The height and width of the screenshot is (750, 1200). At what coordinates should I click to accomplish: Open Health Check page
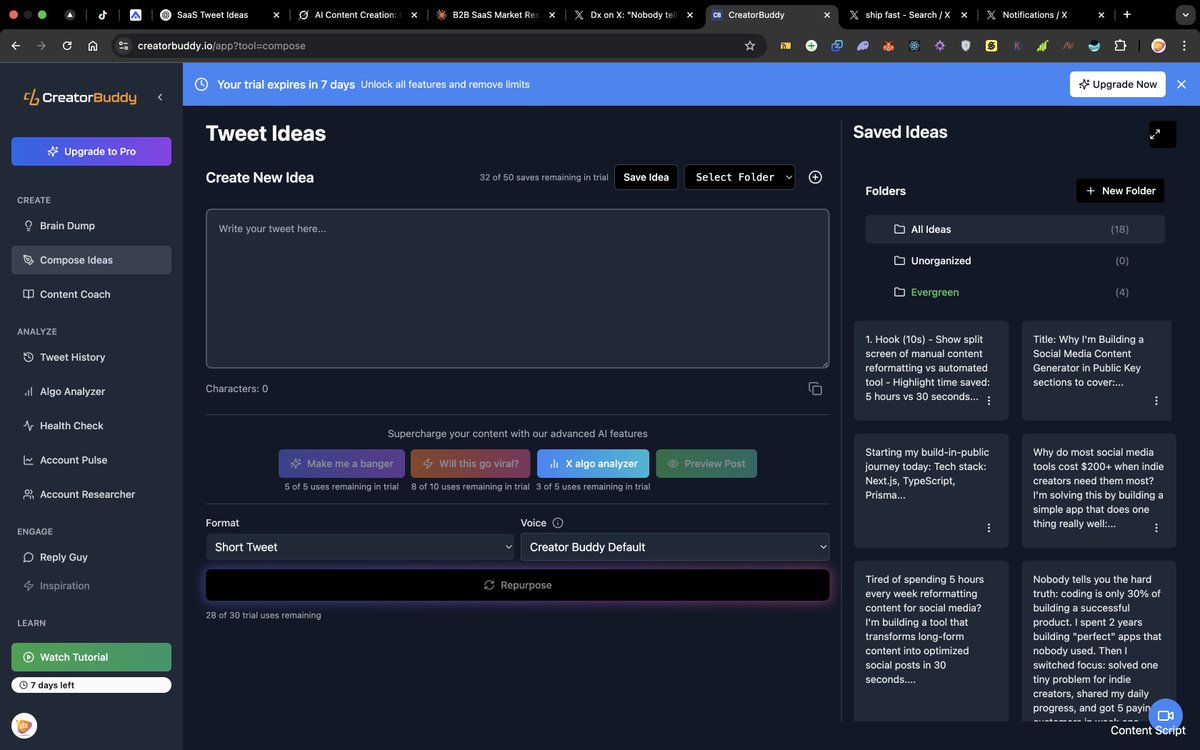91,426
